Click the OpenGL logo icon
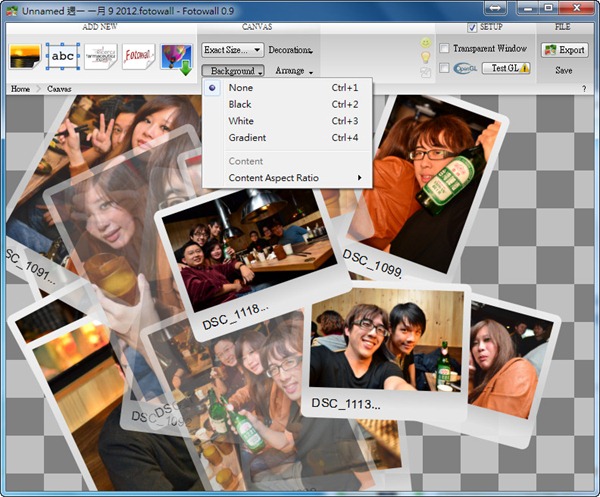 click(465, 68)
